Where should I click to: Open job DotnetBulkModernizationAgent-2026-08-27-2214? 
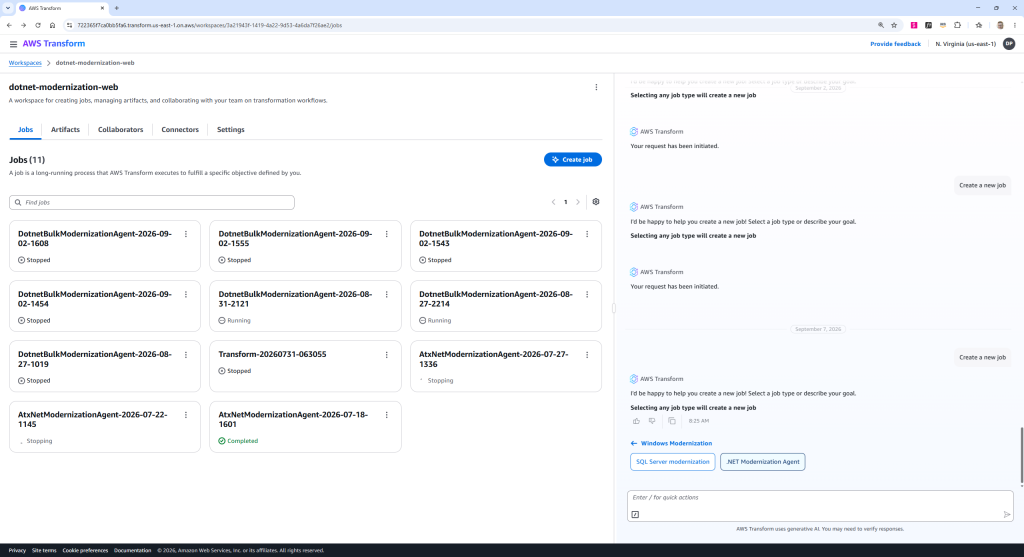pyautogui.click(x=496, y=299)
